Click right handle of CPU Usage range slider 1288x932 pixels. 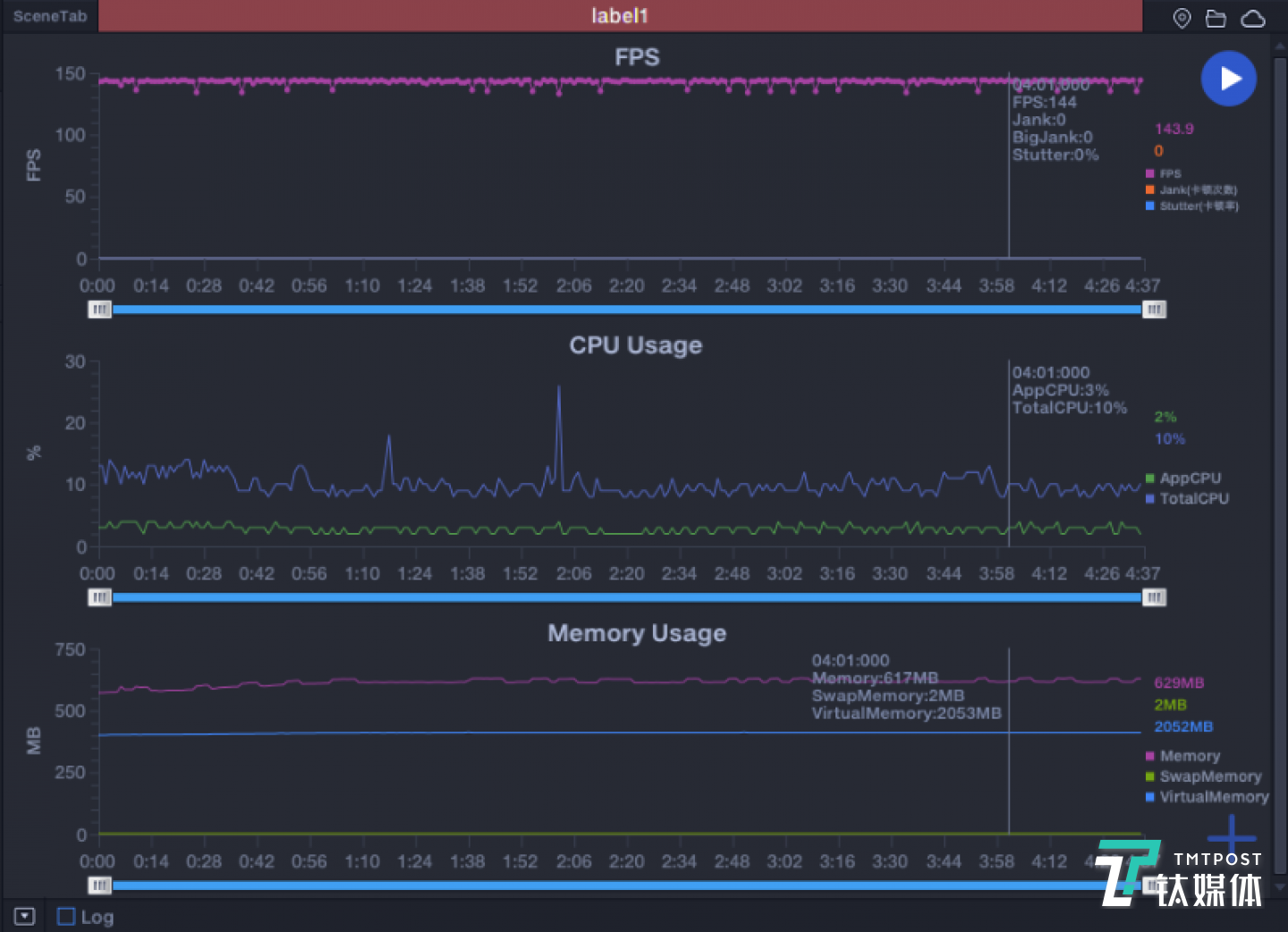click(x=1154, y=597)
